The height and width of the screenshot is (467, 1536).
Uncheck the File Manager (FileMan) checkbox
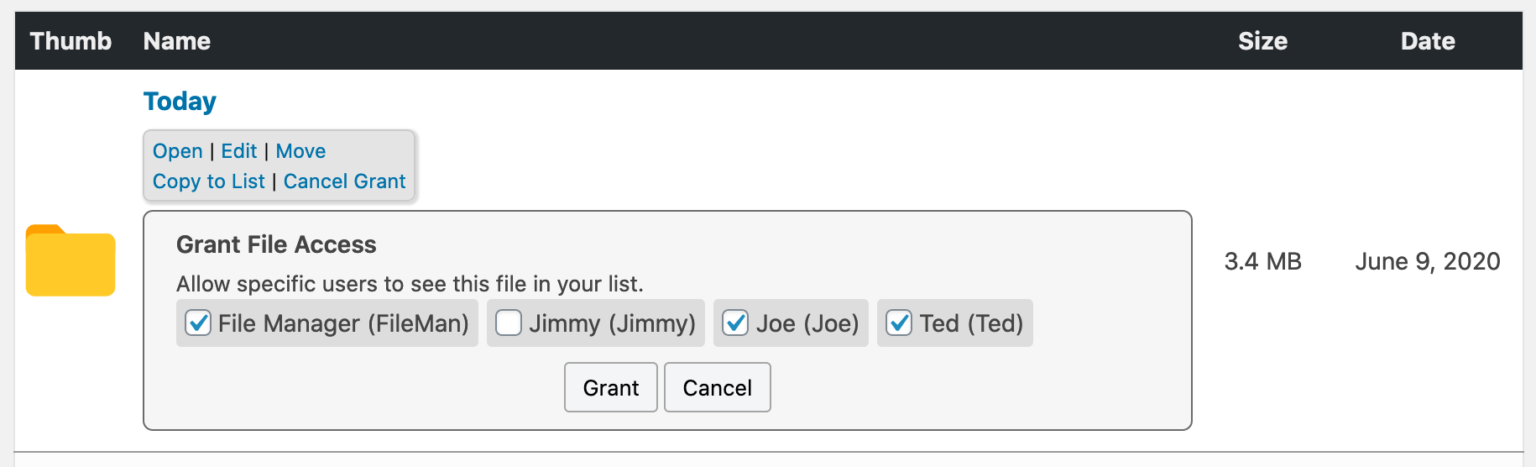pyautogui.click(x=198, y=324)
